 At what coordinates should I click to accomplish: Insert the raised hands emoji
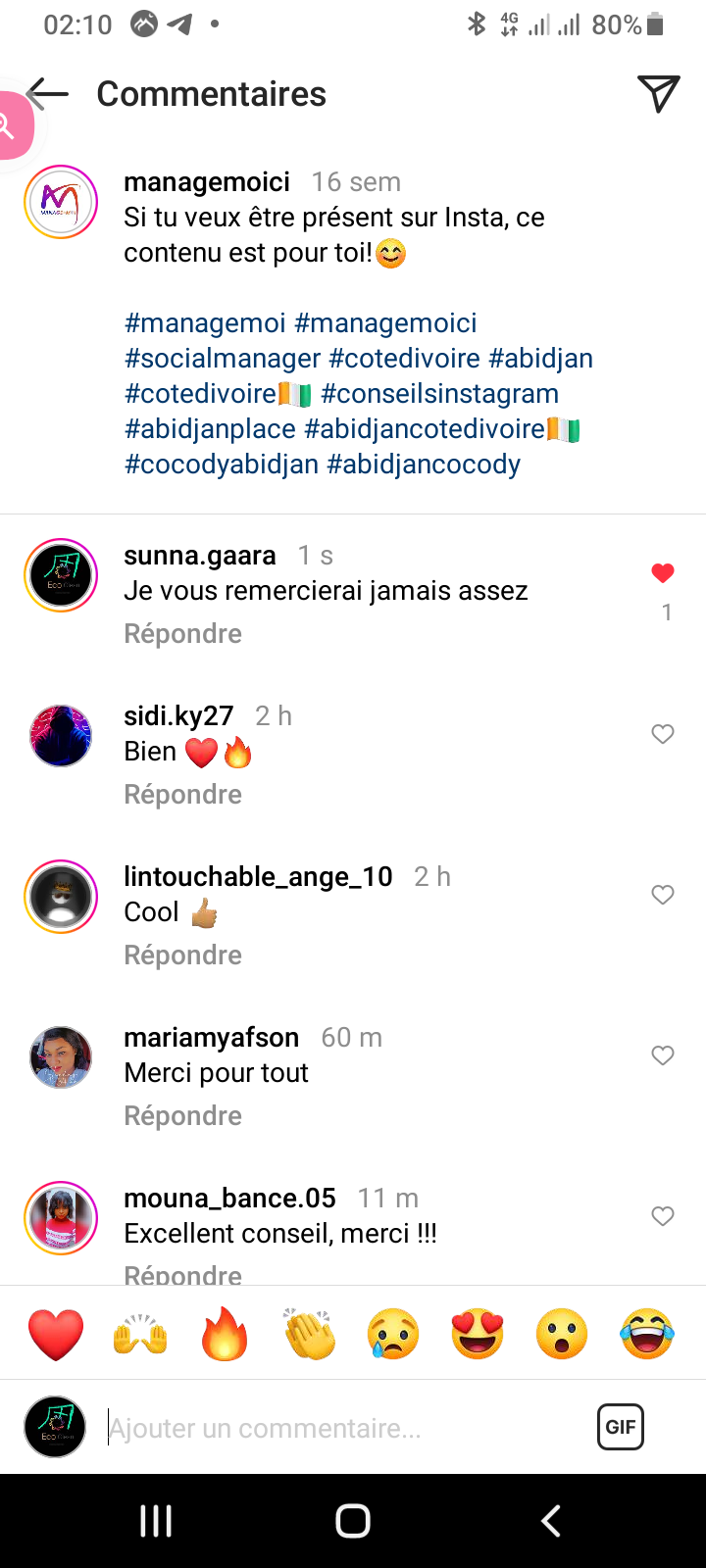pos(140,1334)
